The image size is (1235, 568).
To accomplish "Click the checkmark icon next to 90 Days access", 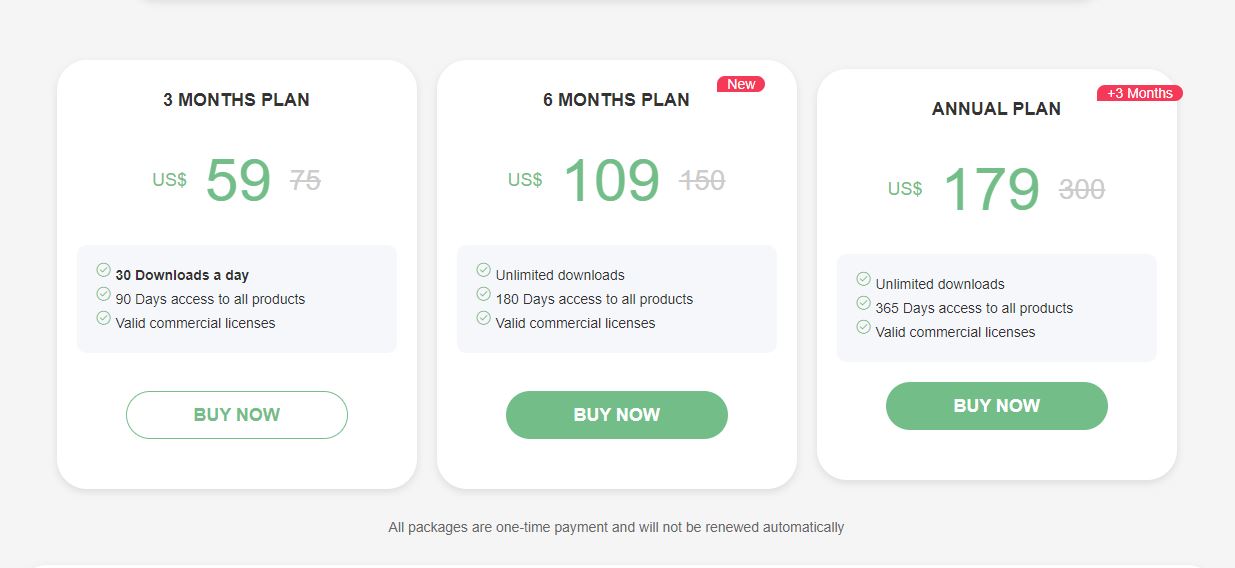I will [x=103, y=294].
